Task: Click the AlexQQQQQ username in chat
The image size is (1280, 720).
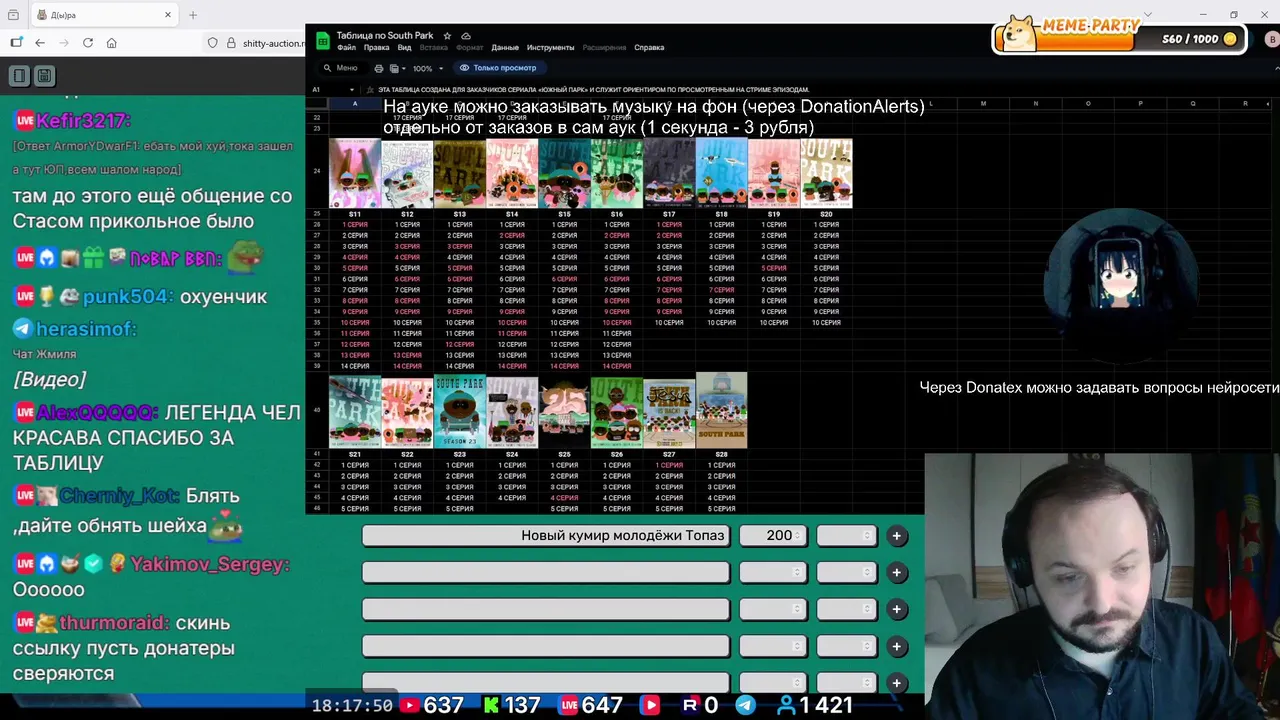Action: pos(97,412)
